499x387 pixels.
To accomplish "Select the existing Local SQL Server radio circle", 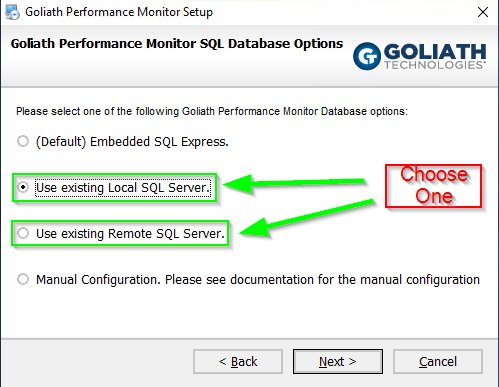I will [23, 187].
